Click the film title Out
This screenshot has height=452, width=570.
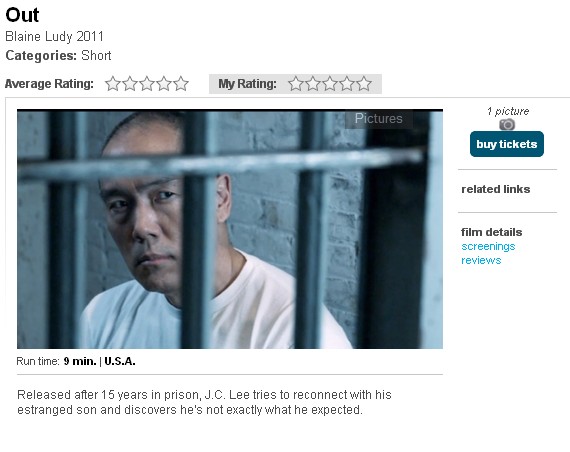pyautogui.click(x=22, y=15)
